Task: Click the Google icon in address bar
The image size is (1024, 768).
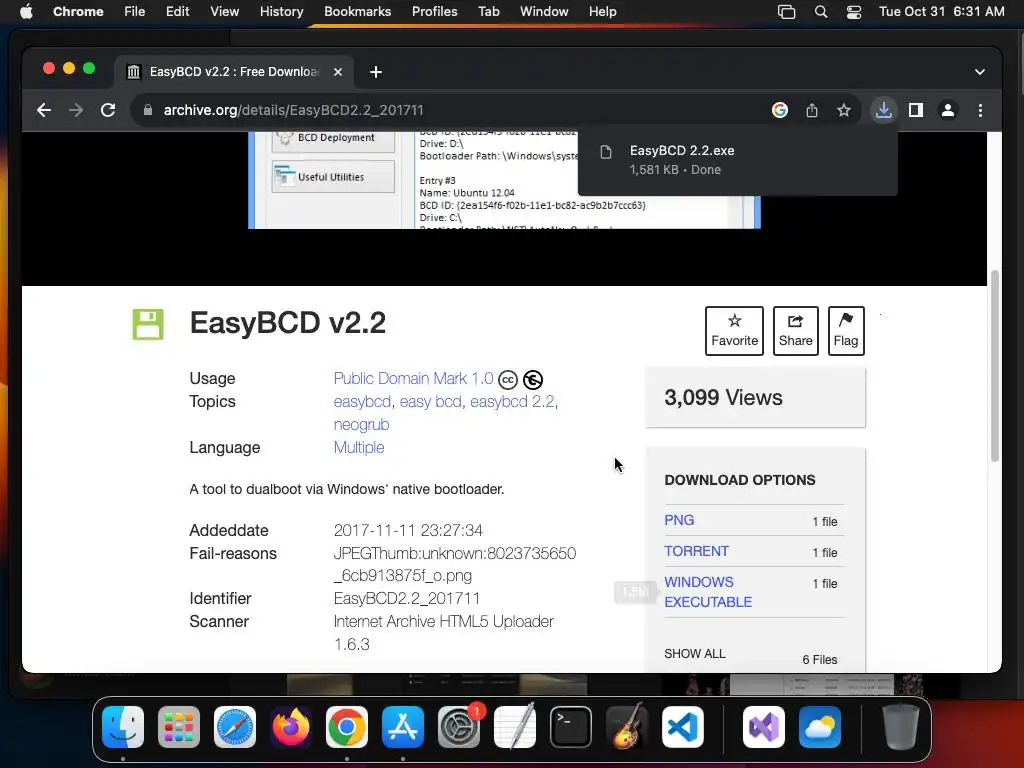Action: [780, 110]
